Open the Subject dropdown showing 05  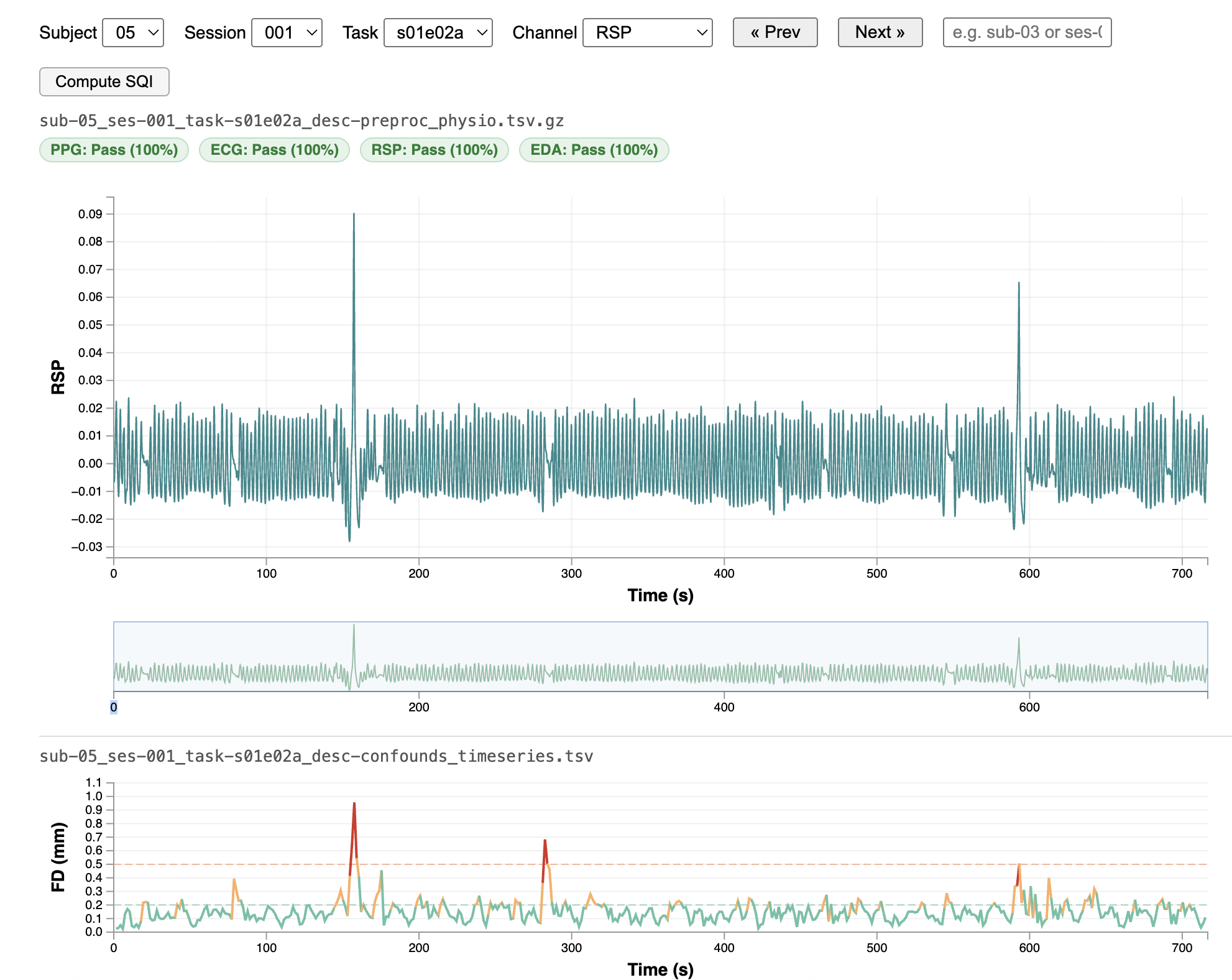[132, 32]
